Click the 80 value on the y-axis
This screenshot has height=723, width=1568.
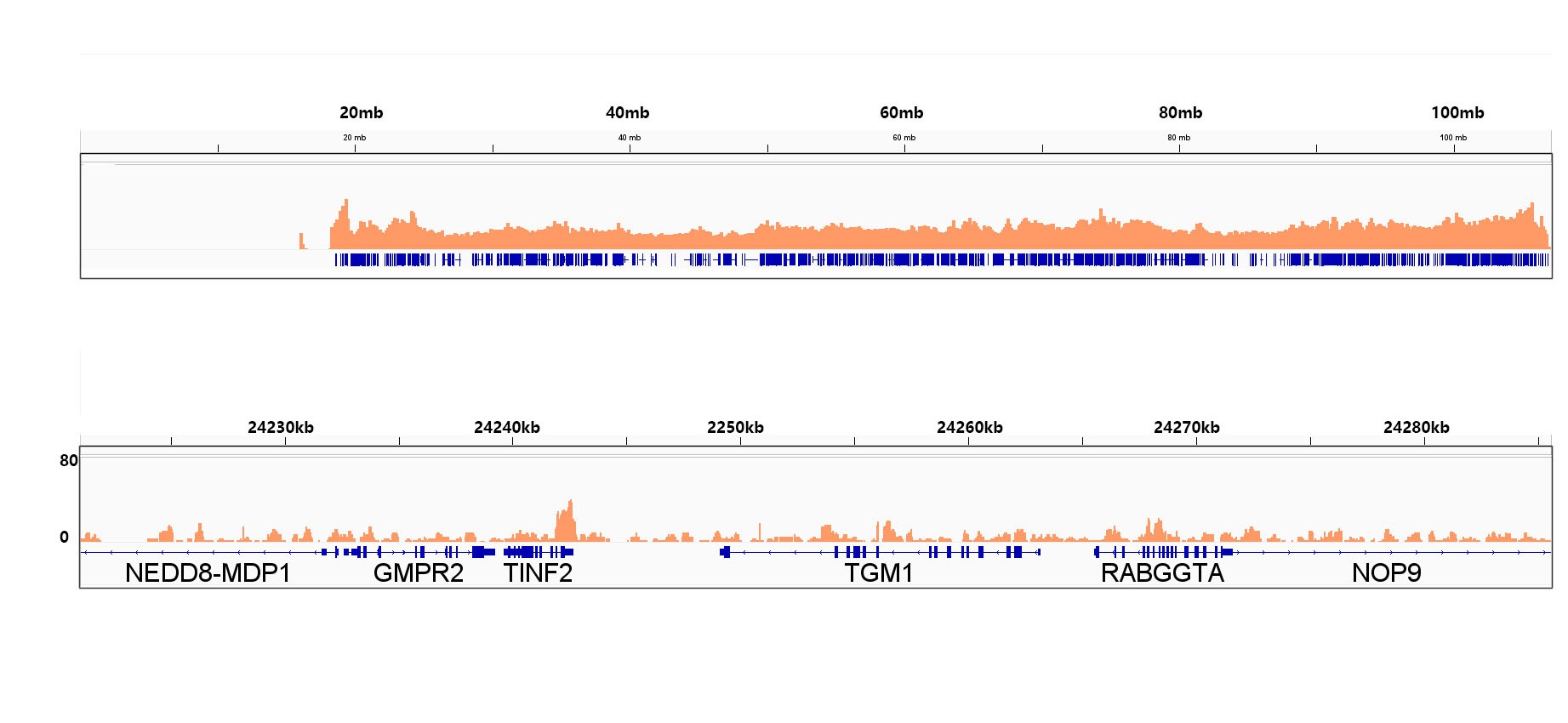click(x=68, y=460)
